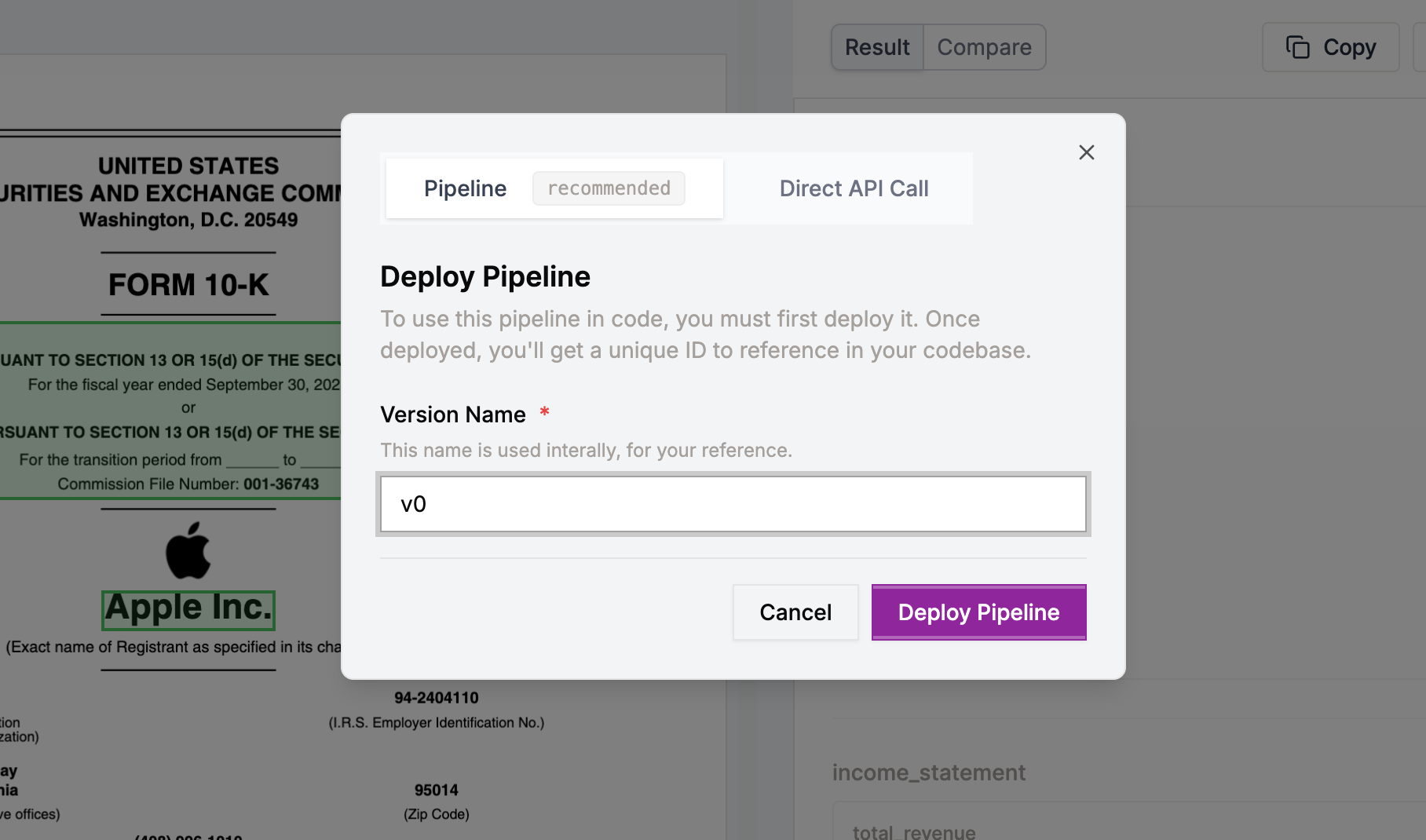
Task: Click the highlighted Apple Inc. region in the document
Action: point(188,608)
